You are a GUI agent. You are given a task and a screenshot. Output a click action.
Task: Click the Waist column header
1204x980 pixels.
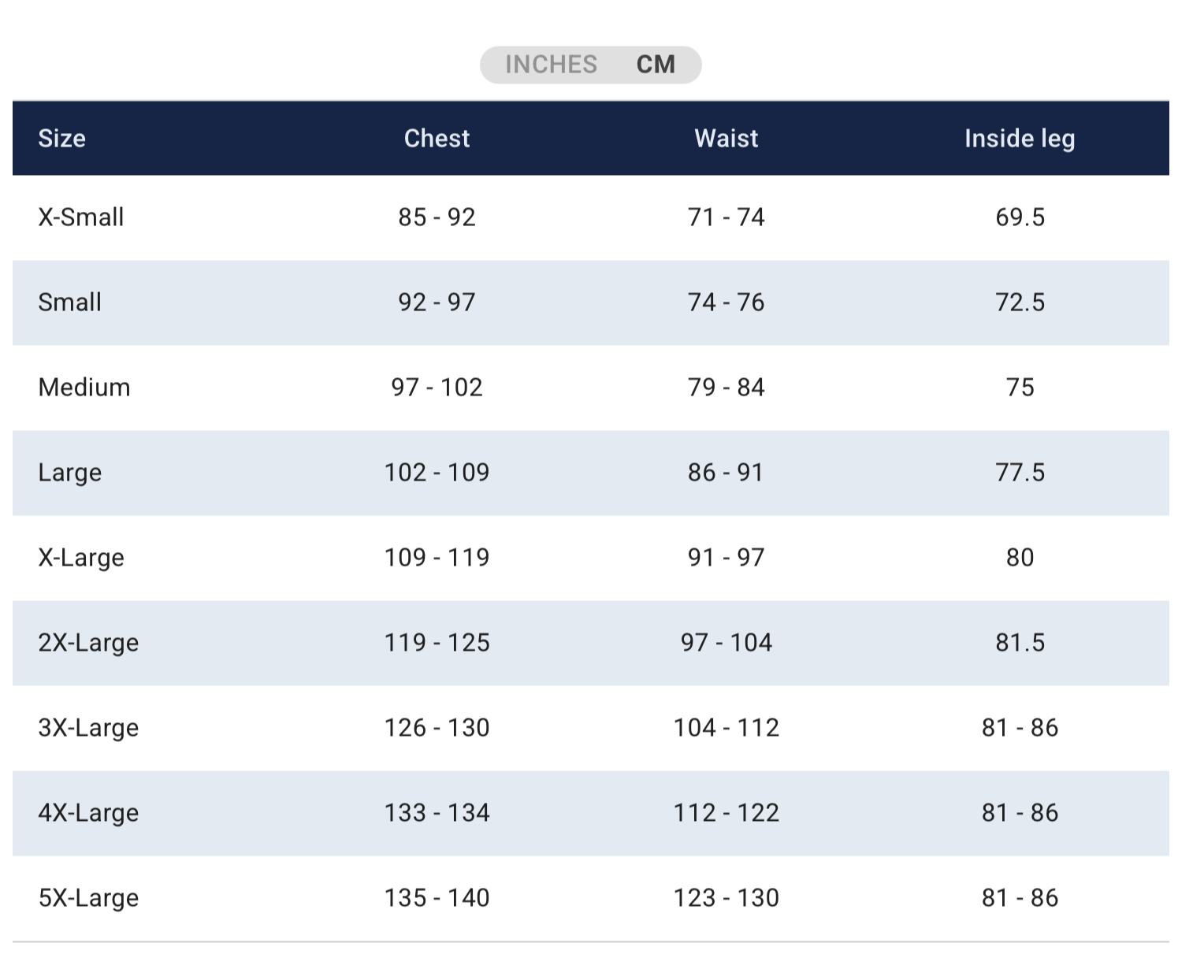point(726,139)
